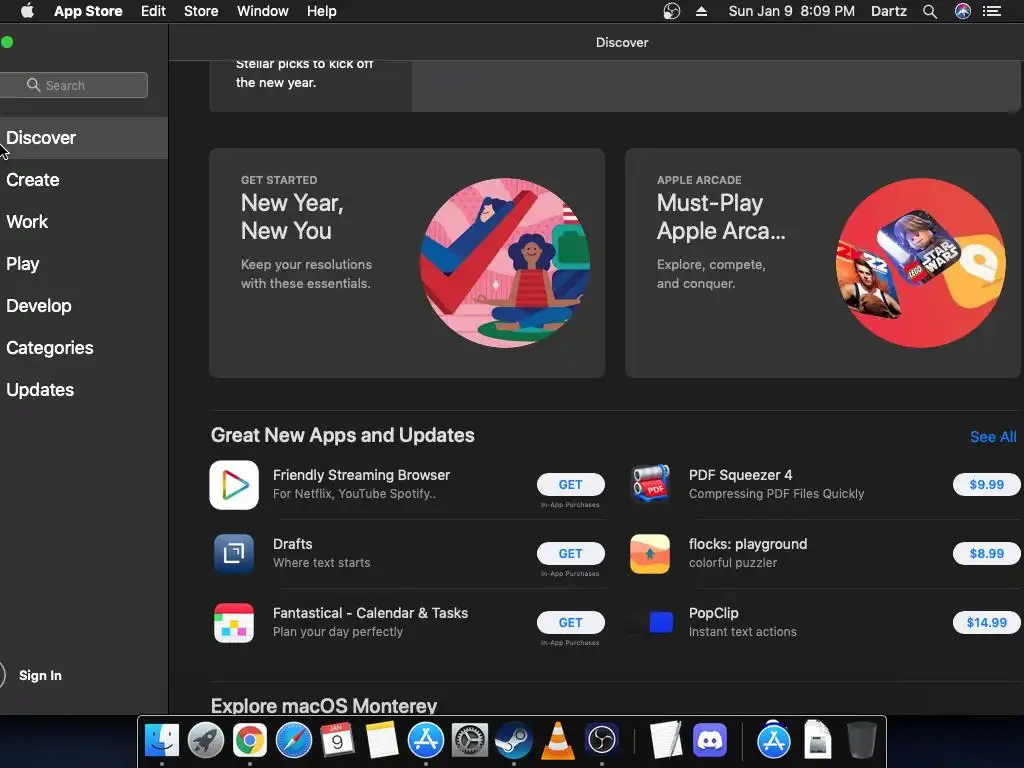1024x768 pixels.
Task: Click Sign In at sidebar bottom
Action: click(40, 675)
